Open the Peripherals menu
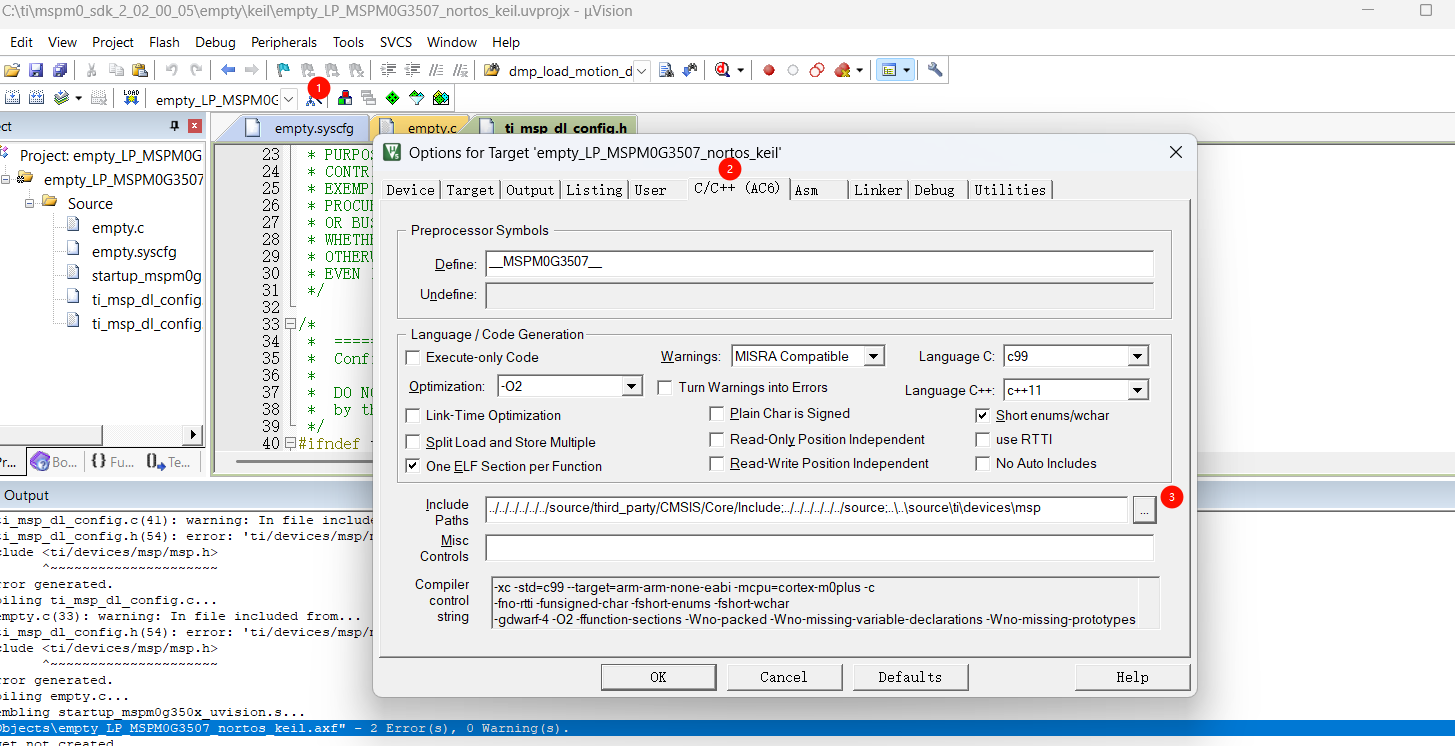 [x=283, y=42]
